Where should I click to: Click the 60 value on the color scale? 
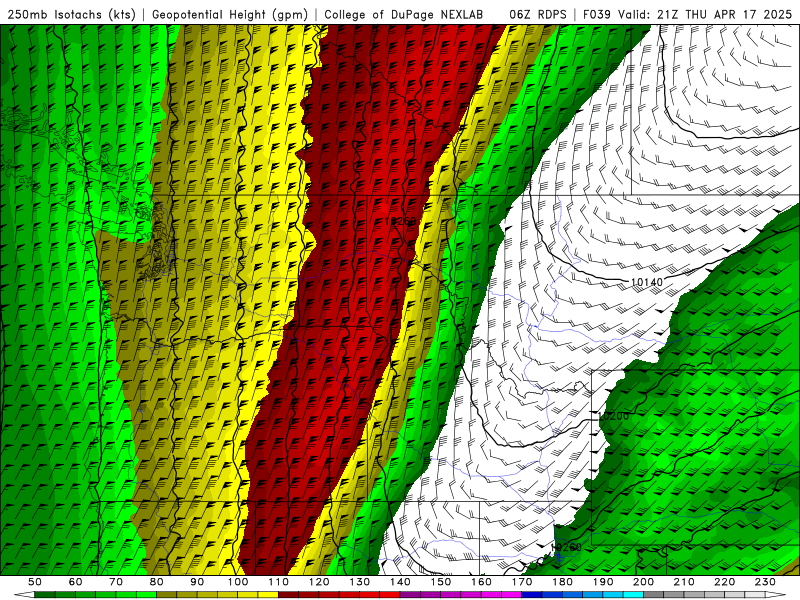[75, 582]
